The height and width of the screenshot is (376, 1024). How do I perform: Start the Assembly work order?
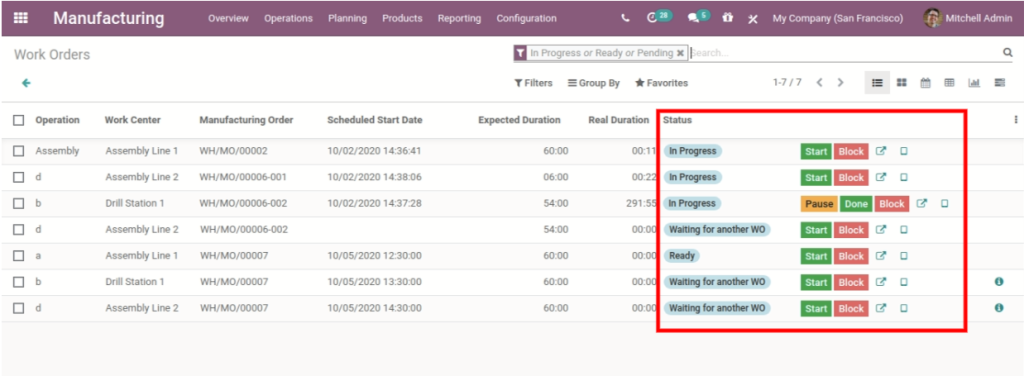[816, 151]
